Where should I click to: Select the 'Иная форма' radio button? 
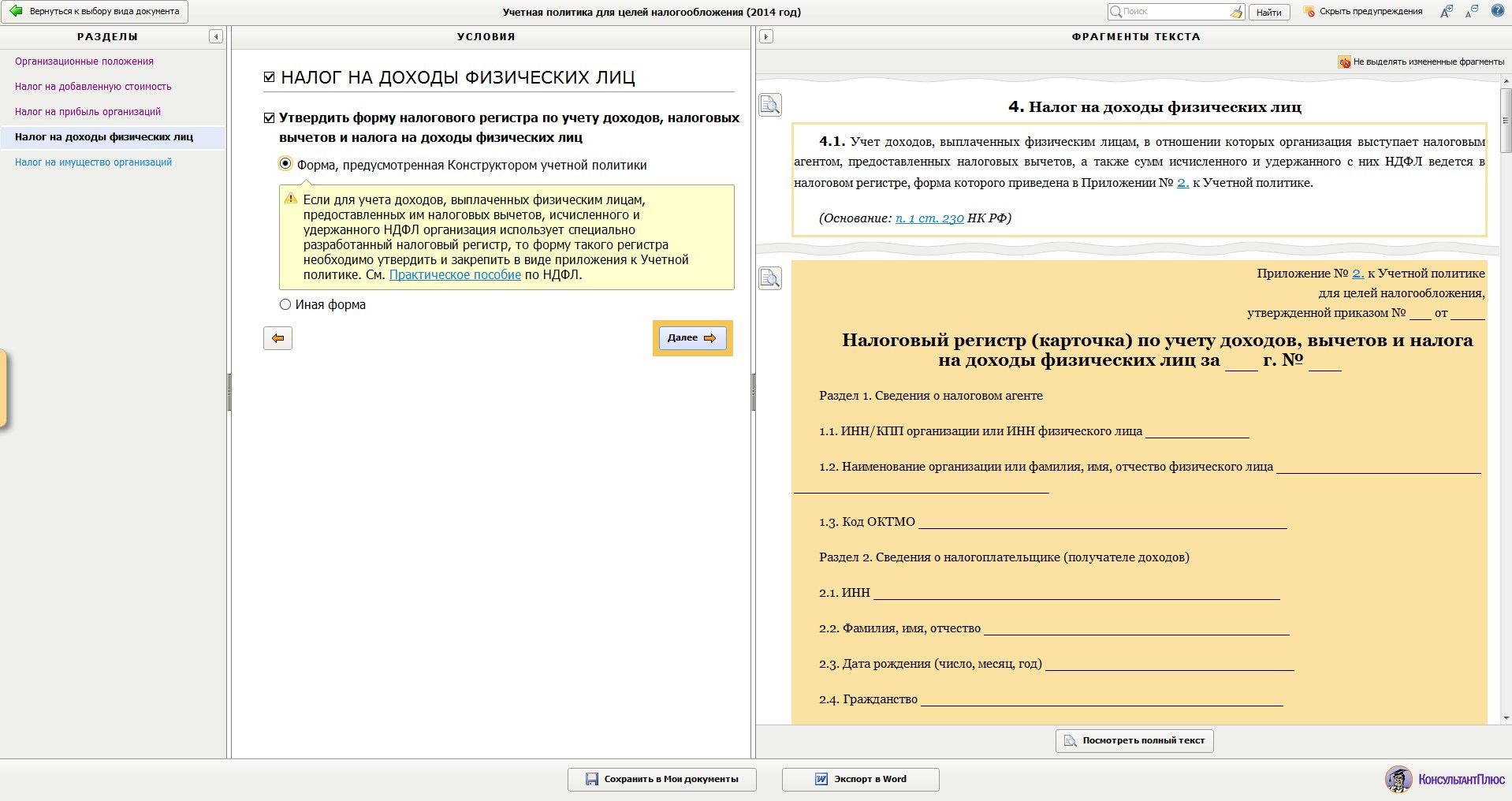click(x=285, y=304)
